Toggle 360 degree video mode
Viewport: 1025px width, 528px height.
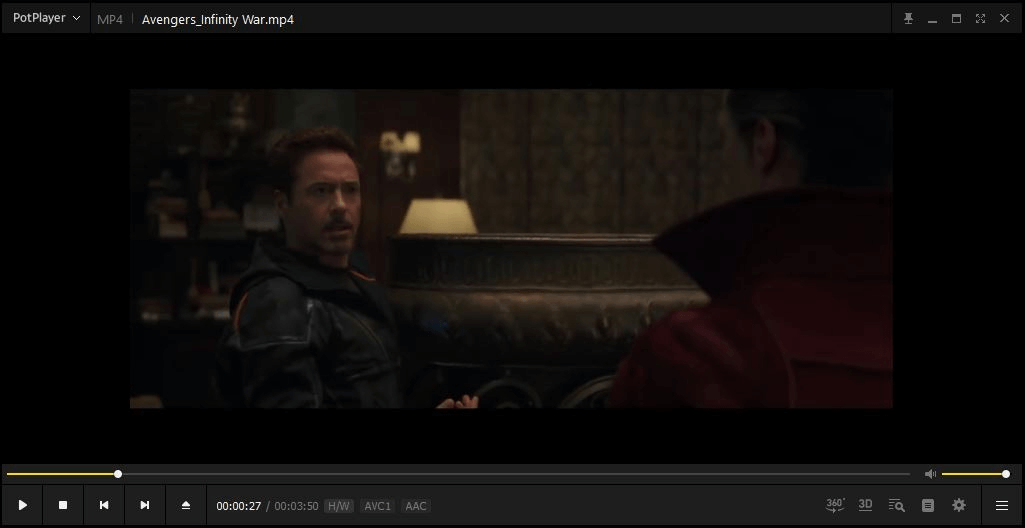pyautogui.click(x=835, y=504)
